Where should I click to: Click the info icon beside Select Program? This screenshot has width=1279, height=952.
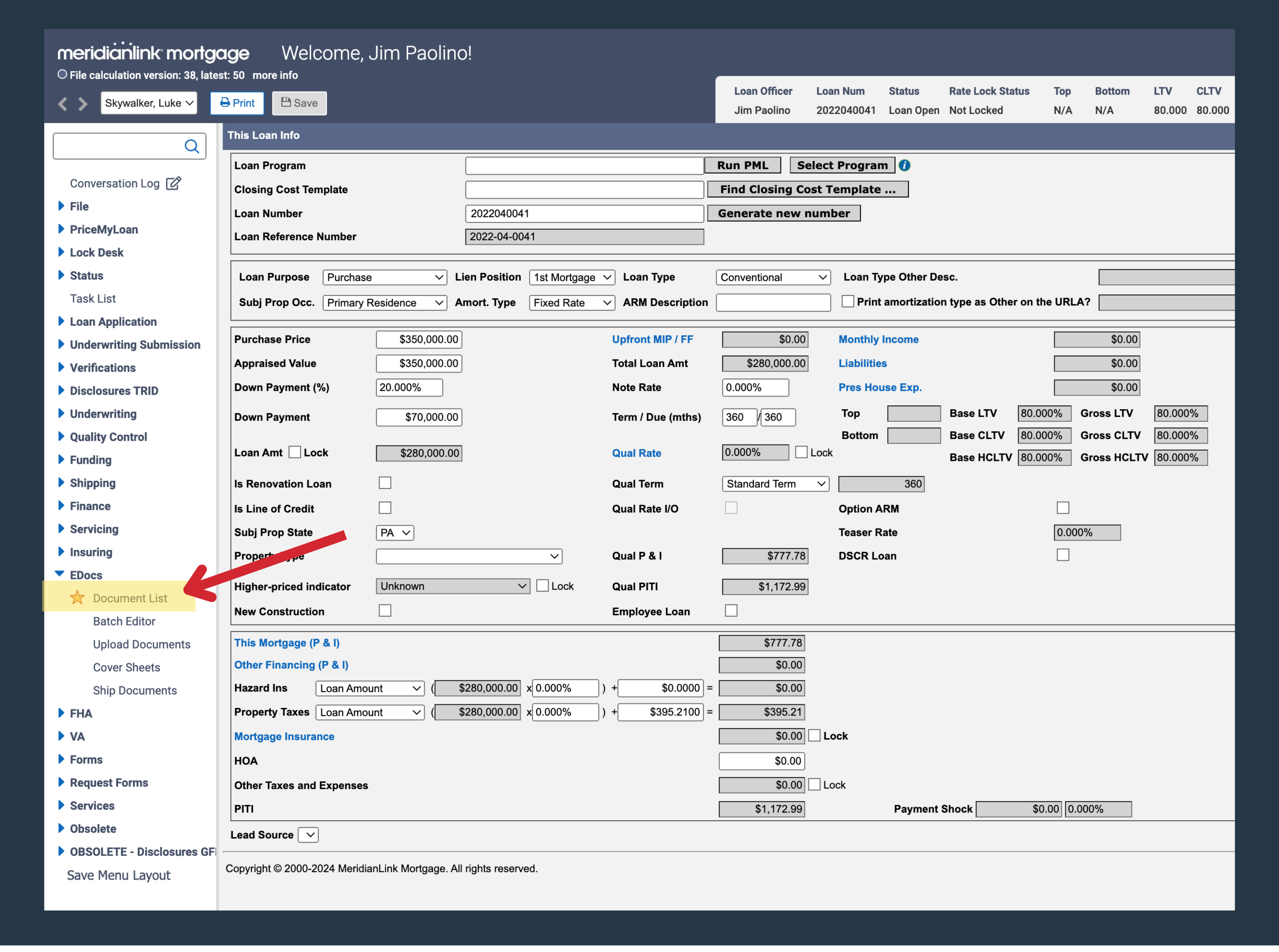point(905,165)
